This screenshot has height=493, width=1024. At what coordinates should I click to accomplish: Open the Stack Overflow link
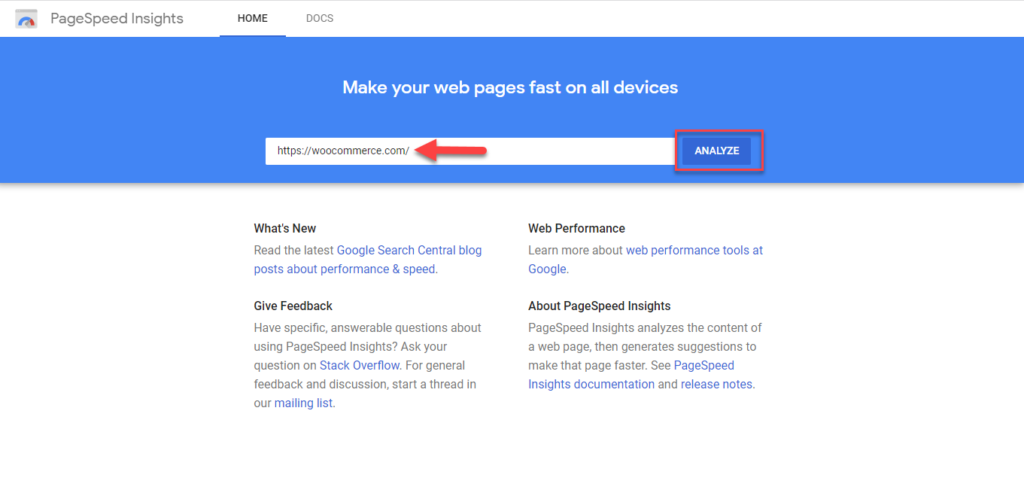pyautogui.click(x=359, y=365)
